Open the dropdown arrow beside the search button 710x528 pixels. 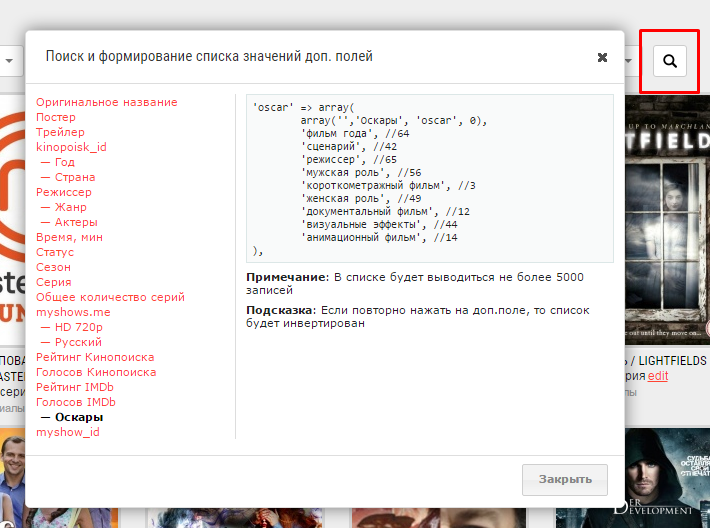coord(629,61)
